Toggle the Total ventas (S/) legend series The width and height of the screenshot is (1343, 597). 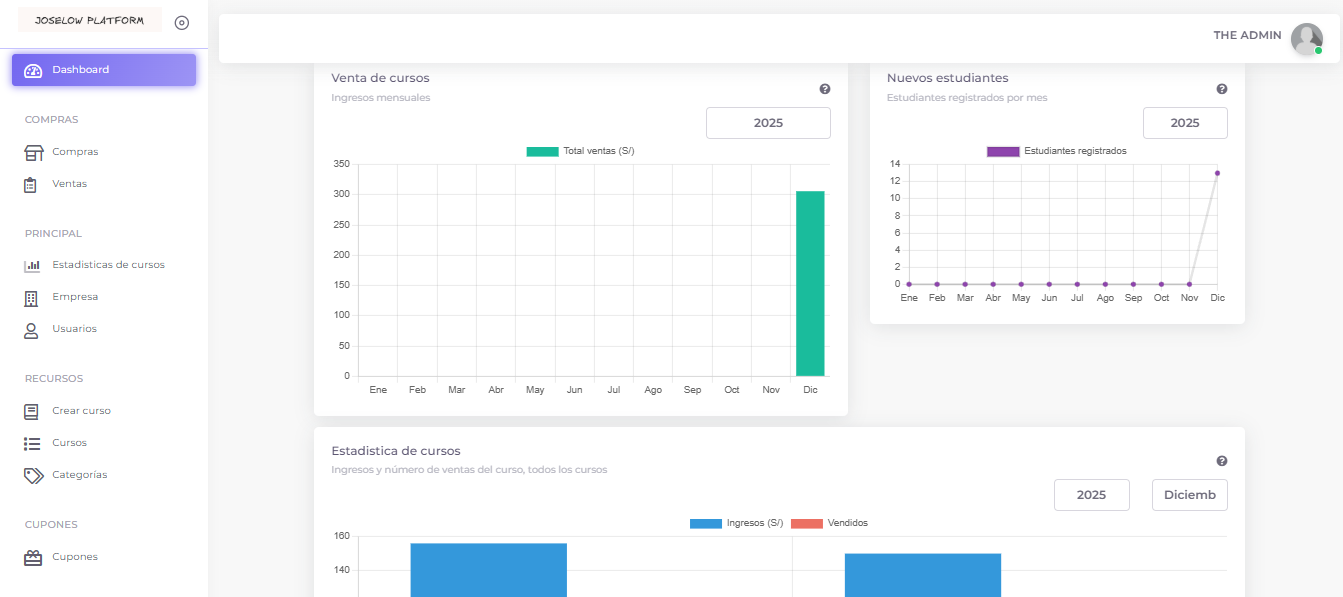coord(581,151)
